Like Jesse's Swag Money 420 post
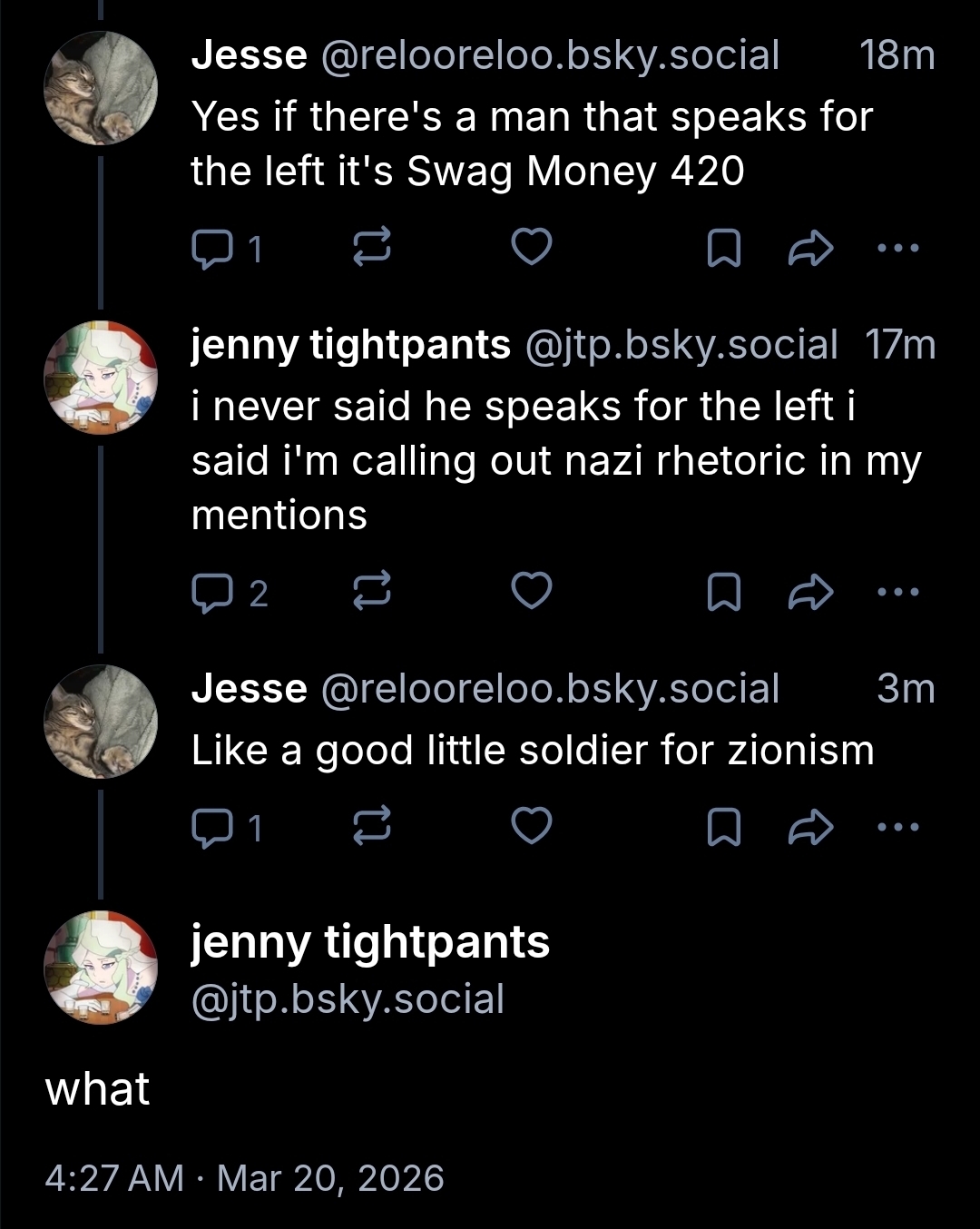Viewport: 980px width, 1229px height. point(532,248)
